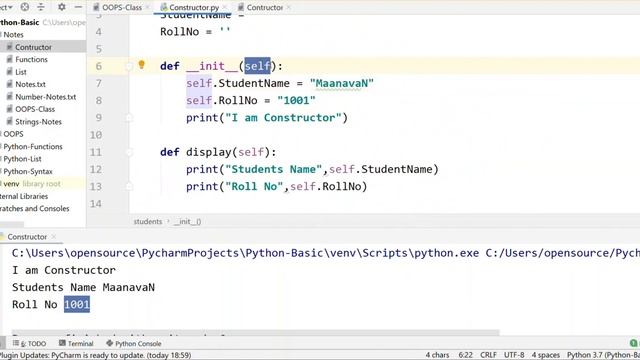Close the Contructor editor tab
The width and height of the screenshot is (640, 360).
289,7
